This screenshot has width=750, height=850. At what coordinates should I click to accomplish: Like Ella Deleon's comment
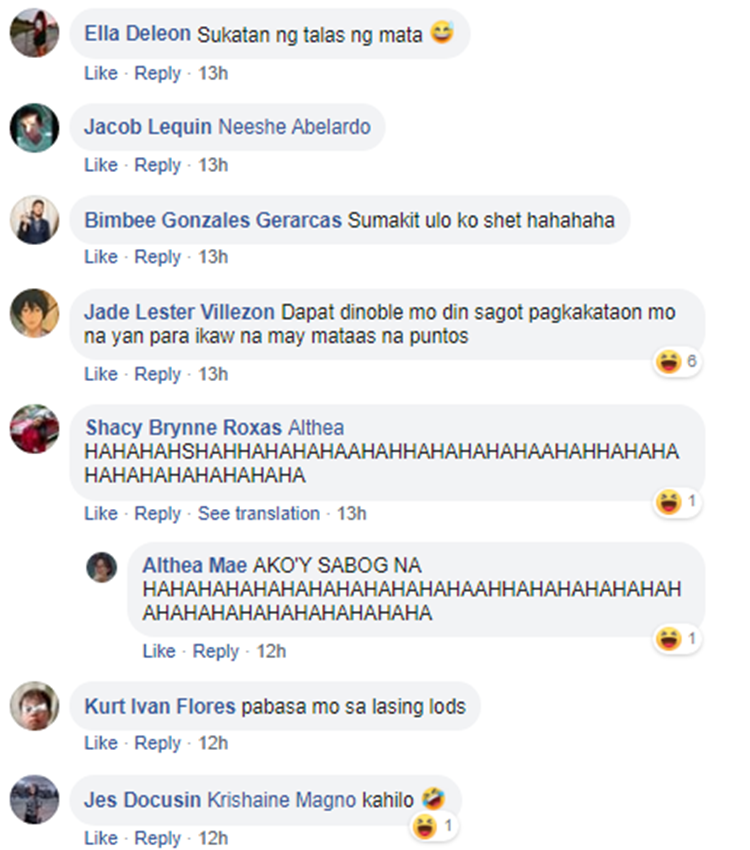(101, 73)
